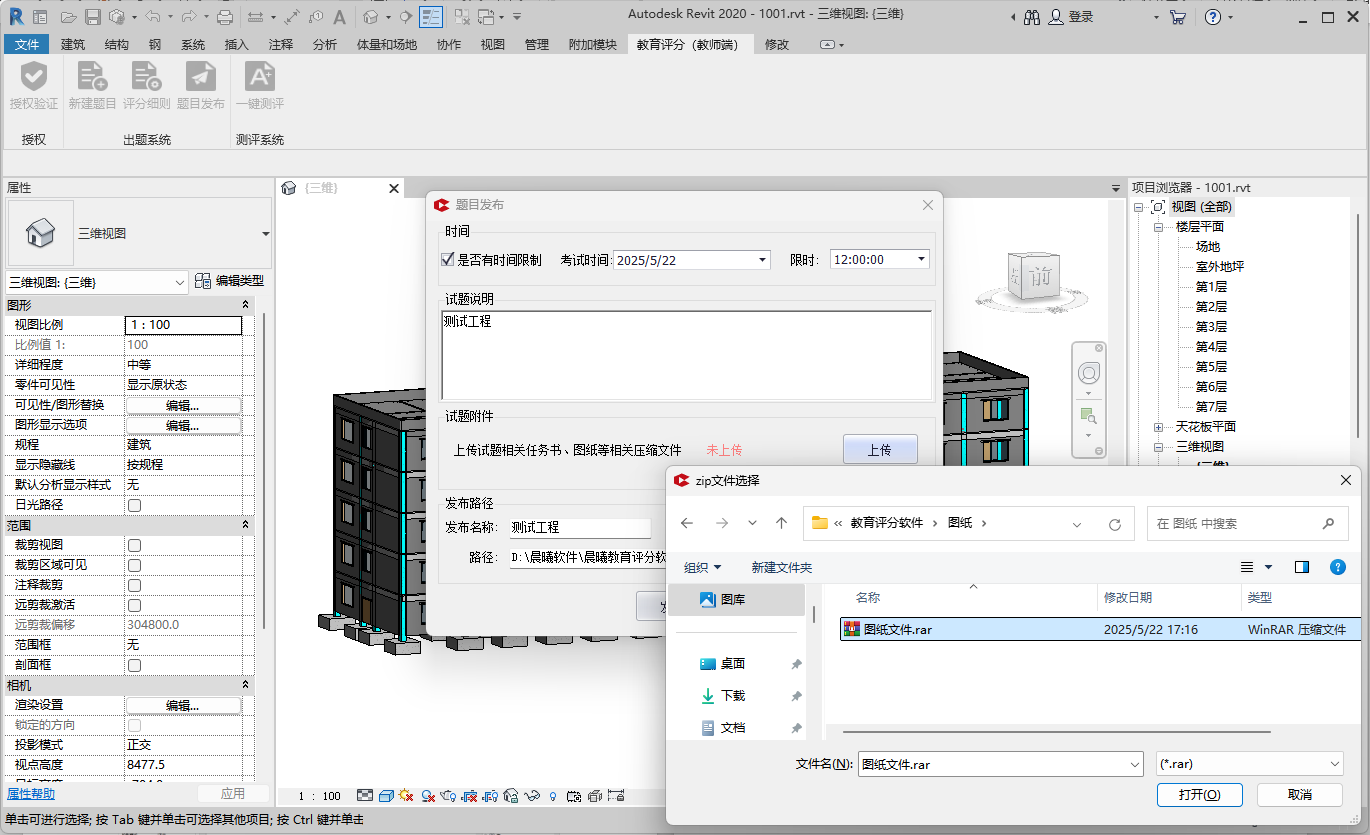Viewport: 1370px width, 835px height.
Task: Click the 题目发布 ribbon icon
Action: tap(200, 77)
